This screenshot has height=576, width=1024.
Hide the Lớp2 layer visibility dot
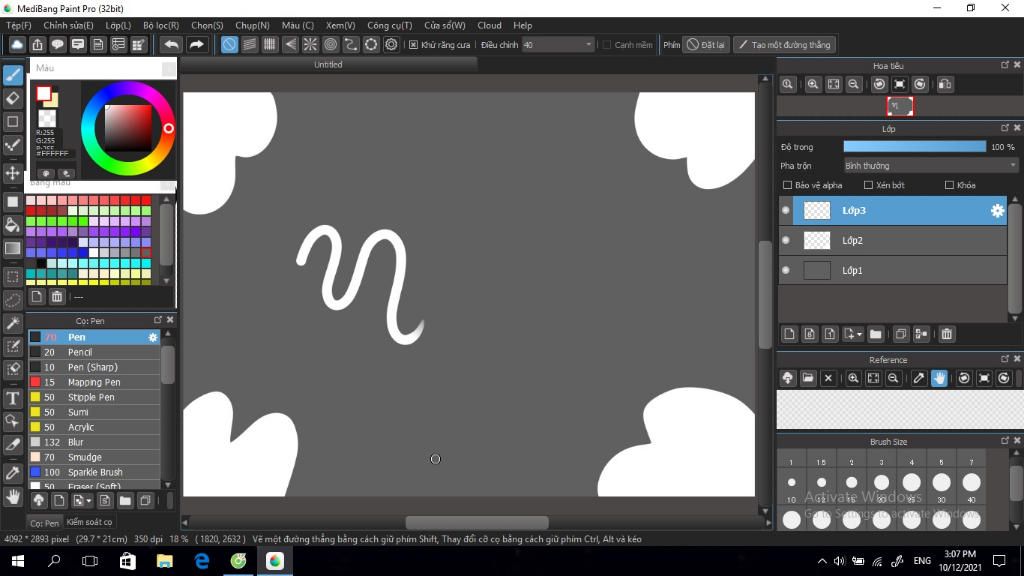[786, 240]
